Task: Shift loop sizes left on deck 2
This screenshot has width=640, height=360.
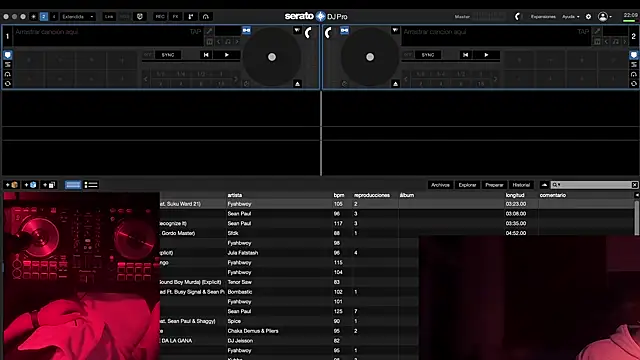Action: [x=406, y=79]
